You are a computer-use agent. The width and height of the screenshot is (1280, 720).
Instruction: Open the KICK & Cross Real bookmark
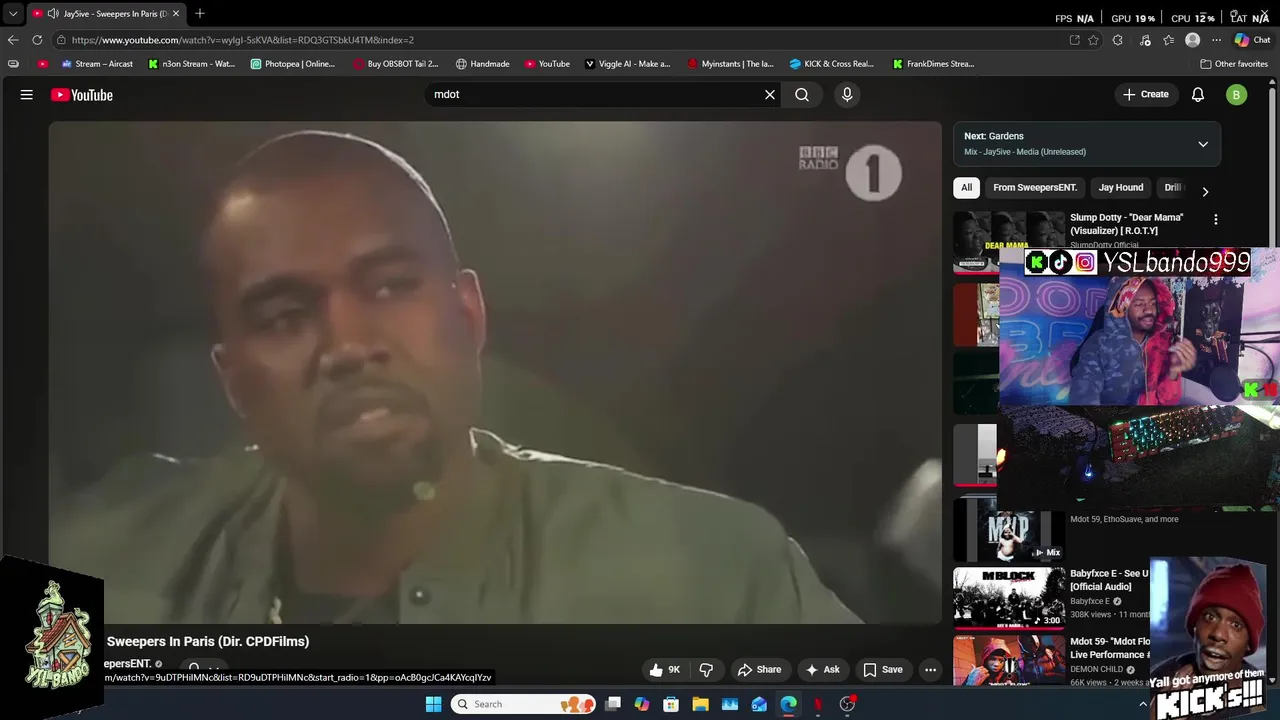[832, 64]
